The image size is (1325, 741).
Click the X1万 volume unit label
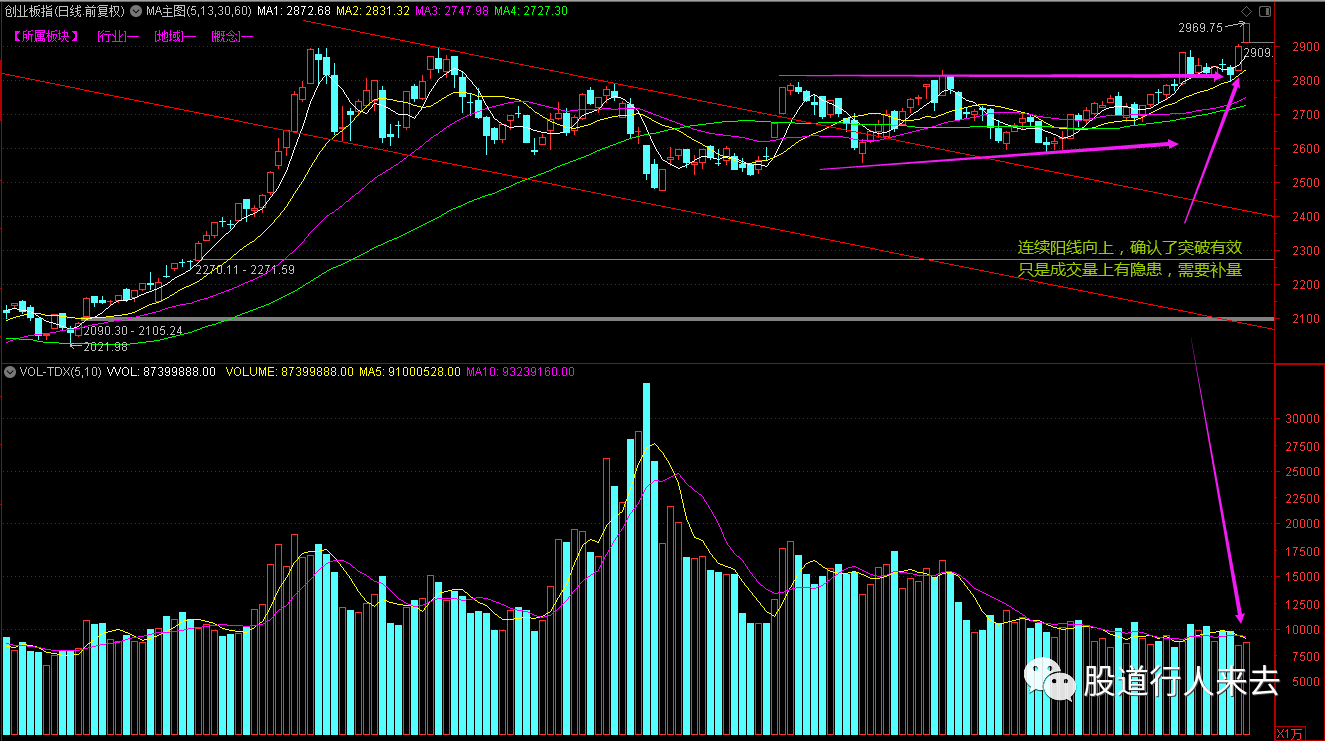[1291, 733]
